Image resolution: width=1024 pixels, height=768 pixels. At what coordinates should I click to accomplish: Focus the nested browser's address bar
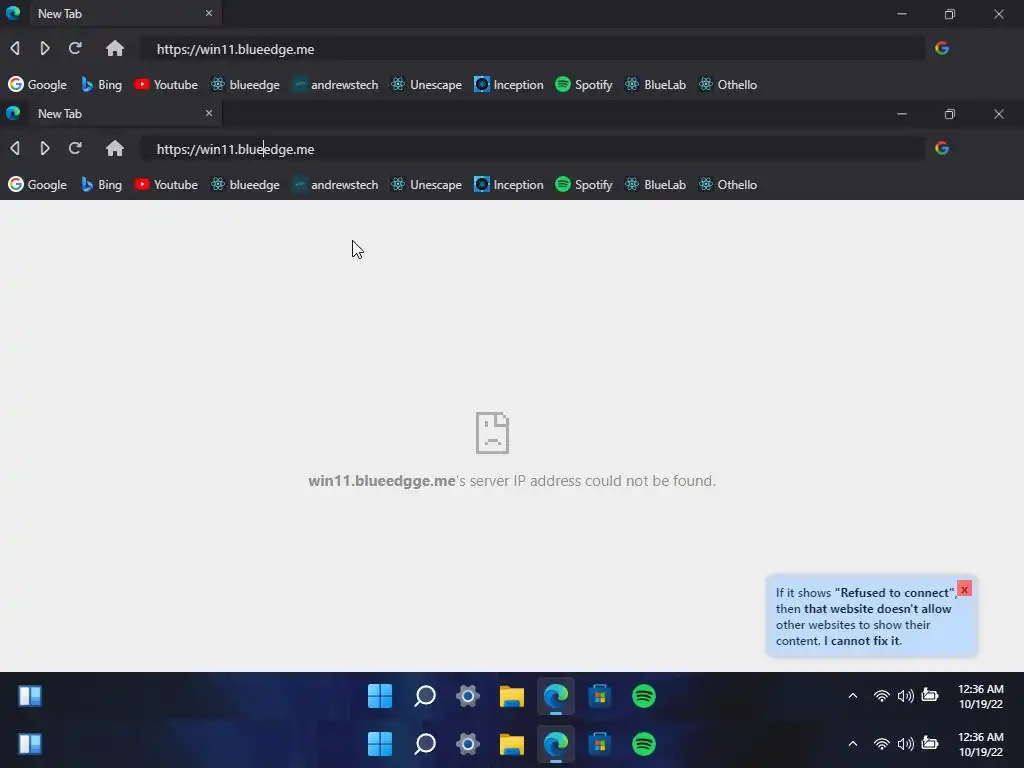pos(532,149)
